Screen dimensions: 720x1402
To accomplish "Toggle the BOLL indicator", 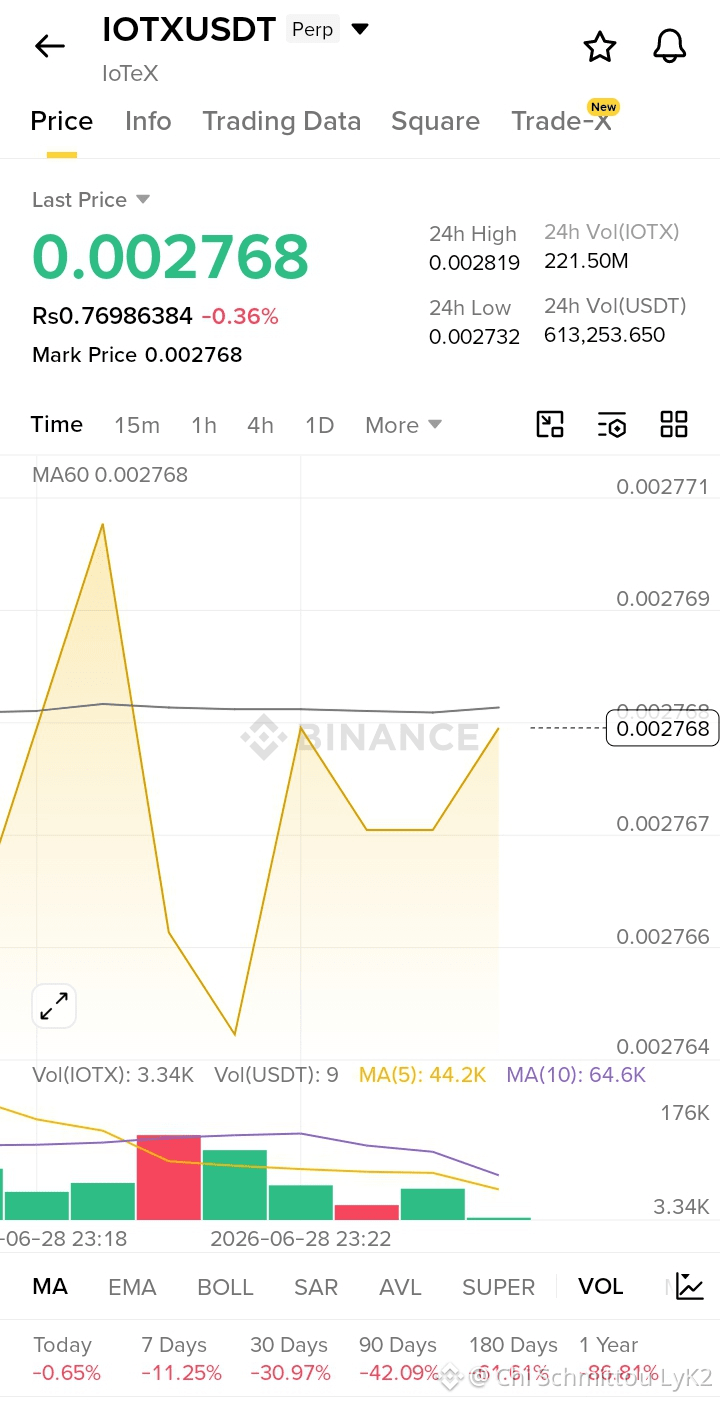I will (x=225, y=1287).
